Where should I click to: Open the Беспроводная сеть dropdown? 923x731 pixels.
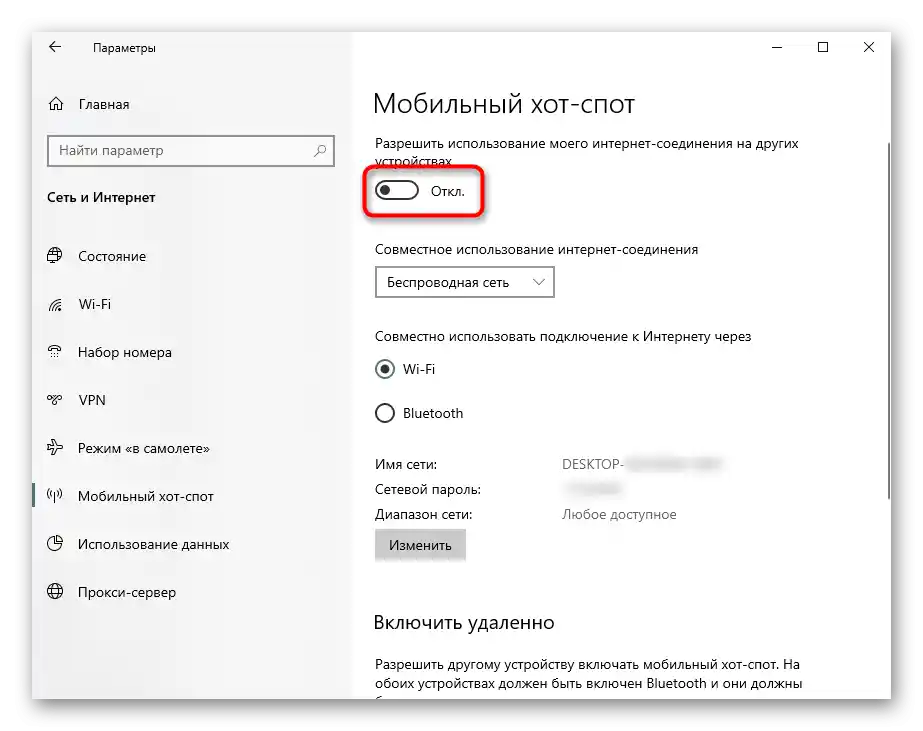click(x=464, y=282)
